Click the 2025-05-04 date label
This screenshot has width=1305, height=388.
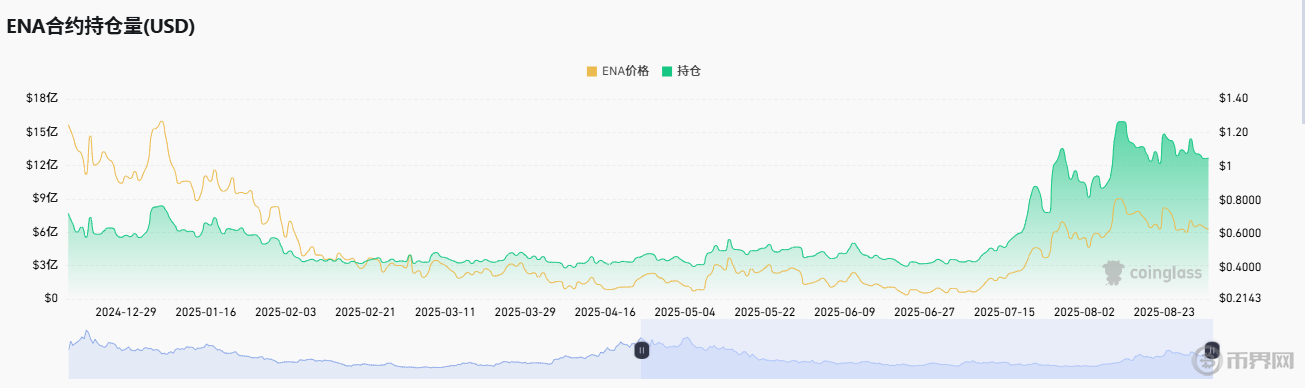click(x=684, y=312)
